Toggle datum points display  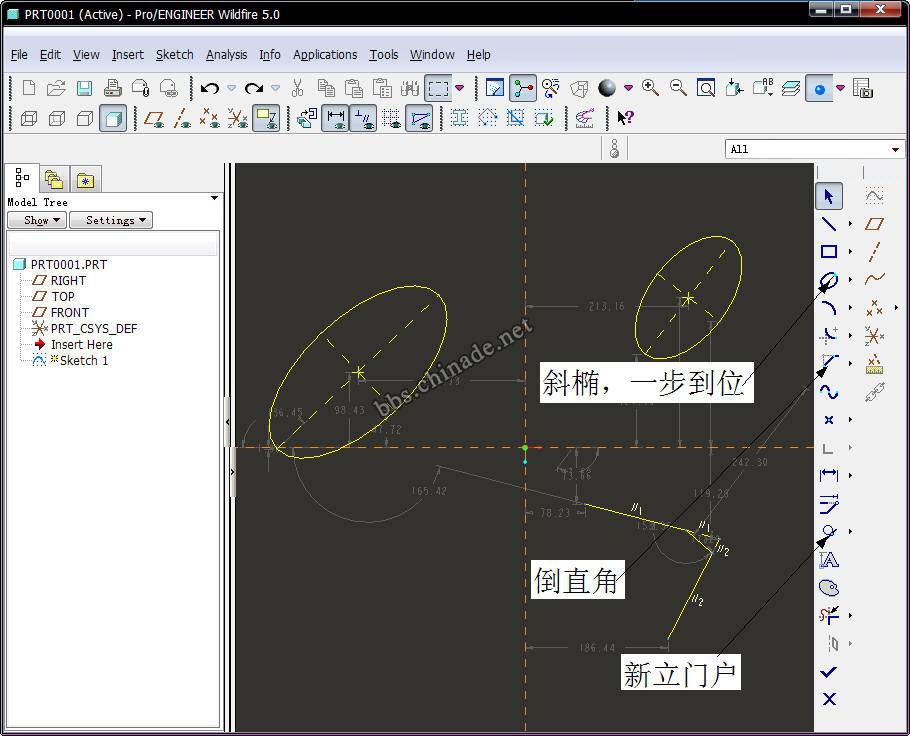click(x=210, y=118)
